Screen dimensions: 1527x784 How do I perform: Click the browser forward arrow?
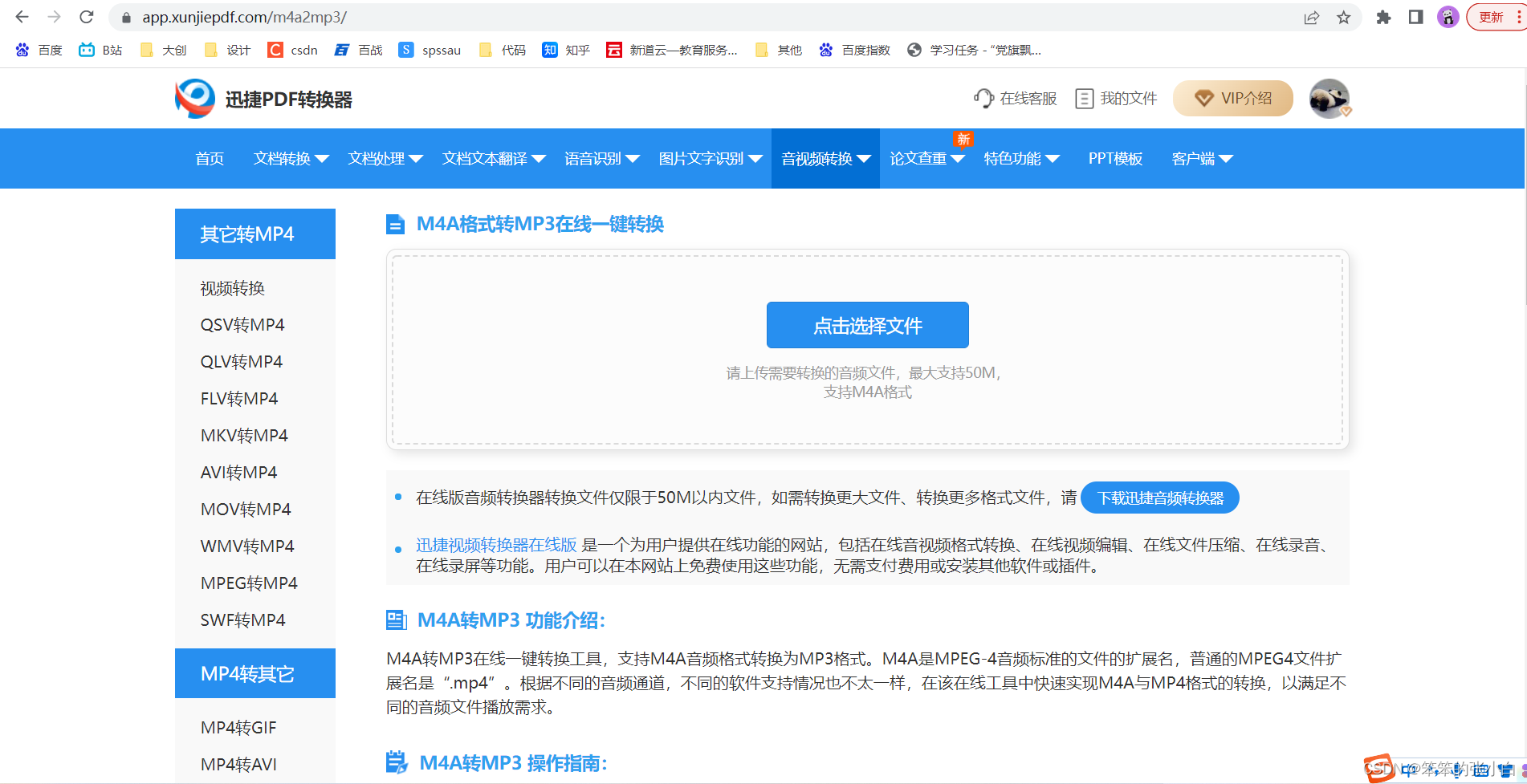(54, 17)
